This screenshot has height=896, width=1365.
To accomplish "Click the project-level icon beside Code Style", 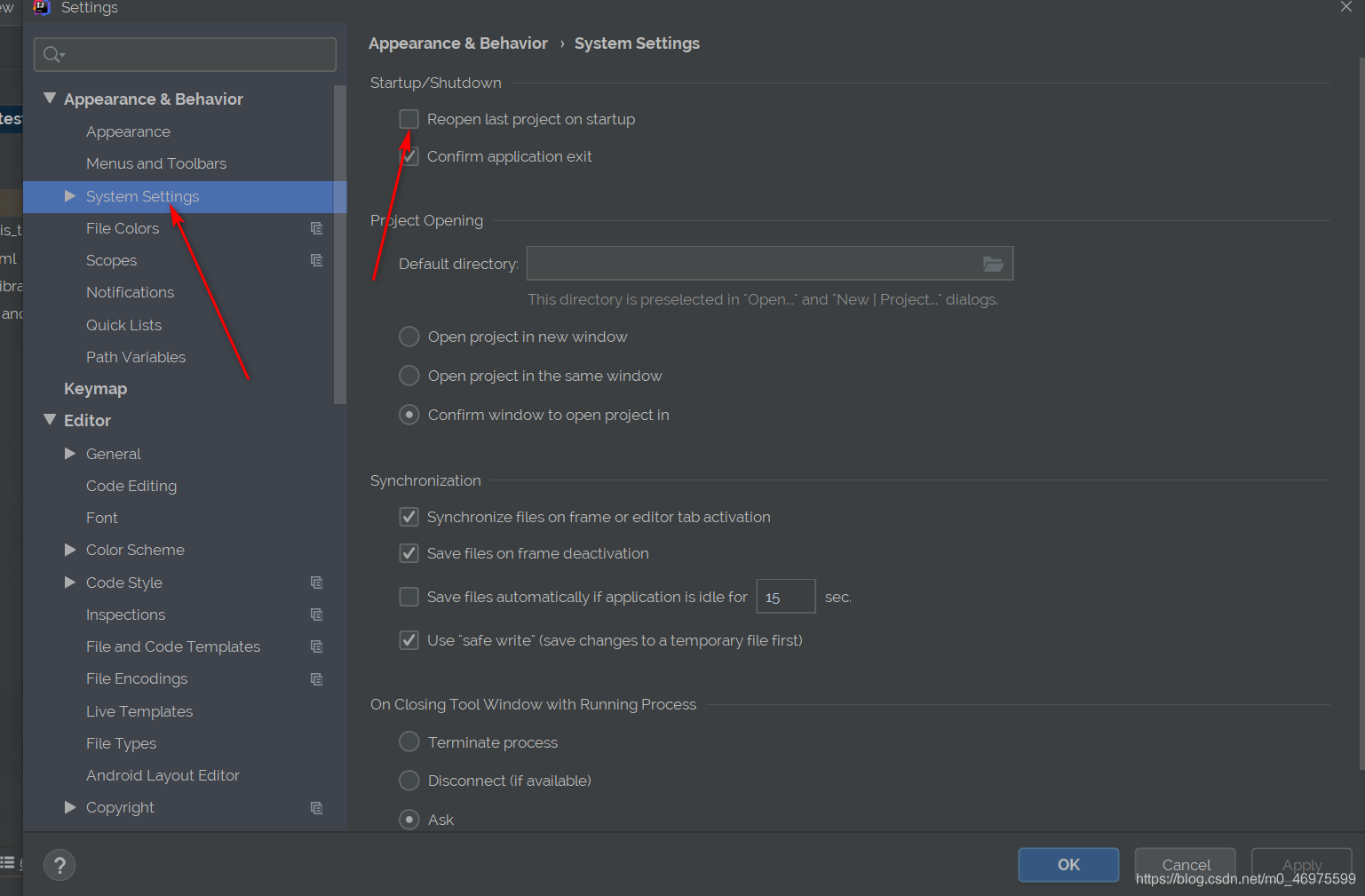I will tap(316, 583).
